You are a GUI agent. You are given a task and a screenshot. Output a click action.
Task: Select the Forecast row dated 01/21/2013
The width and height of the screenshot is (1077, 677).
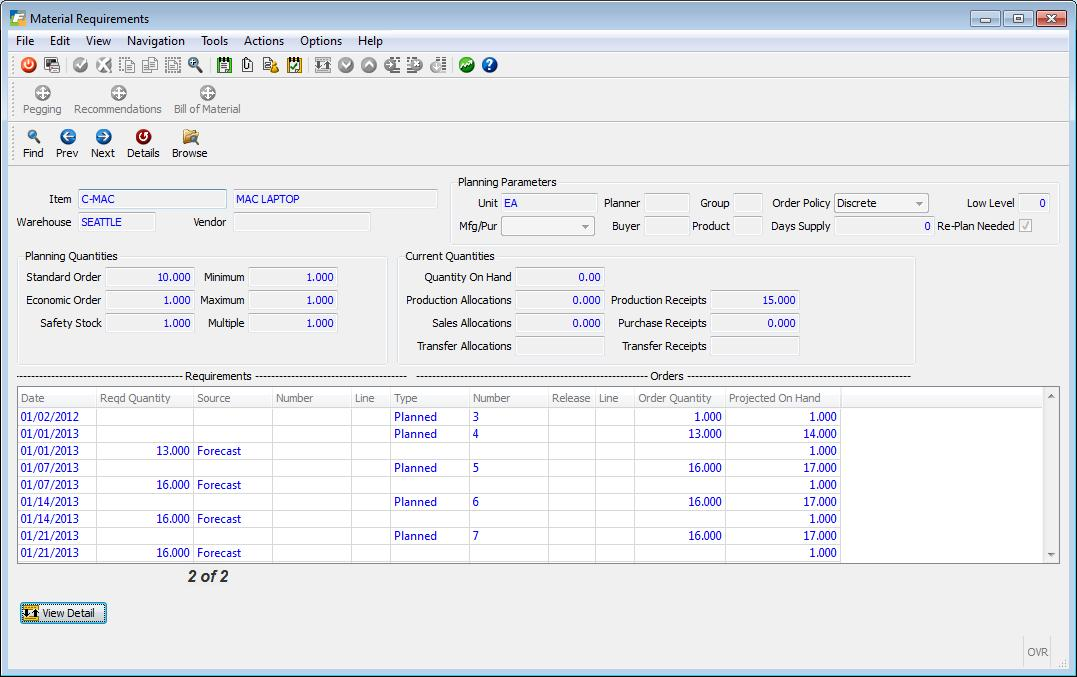(219, 553)
